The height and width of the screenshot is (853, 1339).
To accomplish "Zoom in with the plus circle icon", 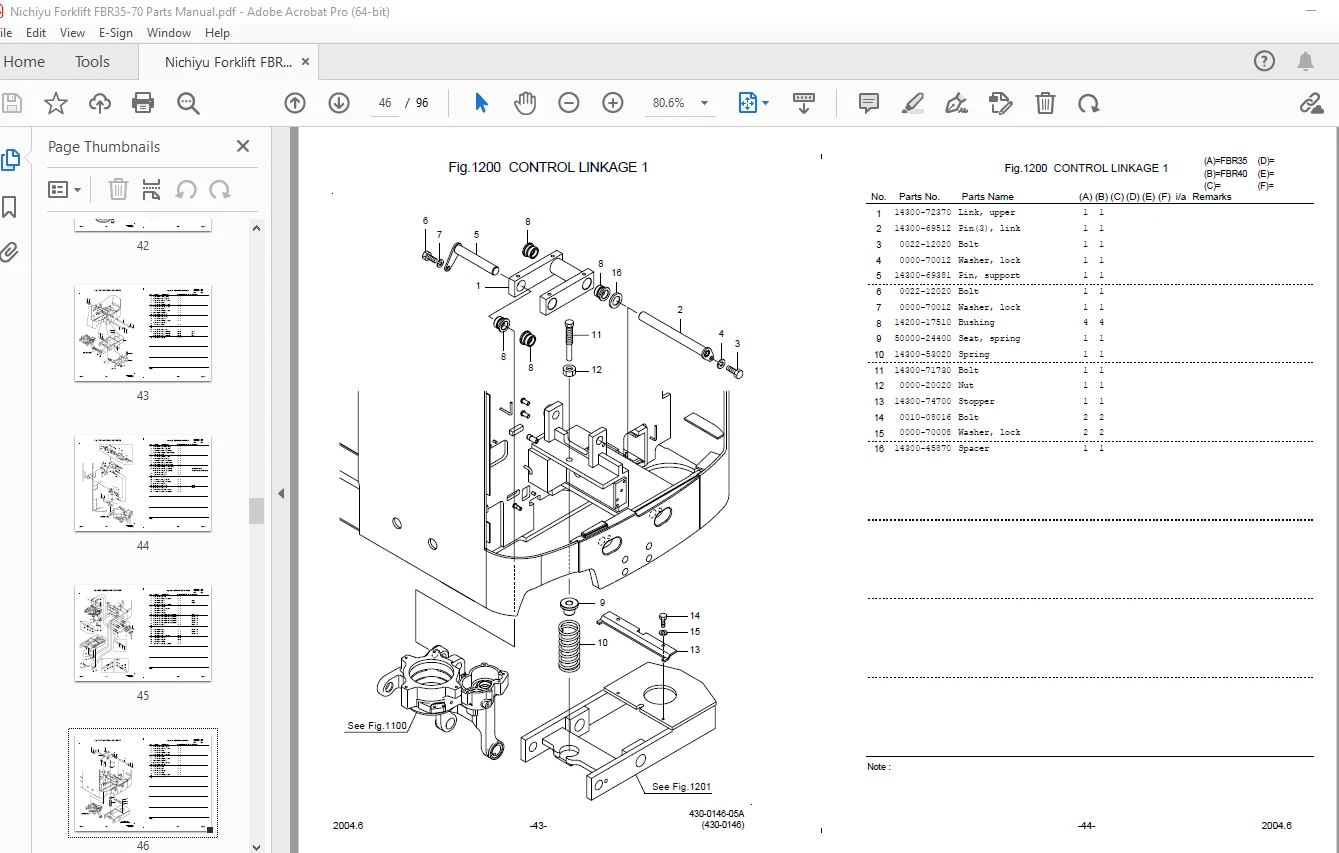I will [613, 103].
